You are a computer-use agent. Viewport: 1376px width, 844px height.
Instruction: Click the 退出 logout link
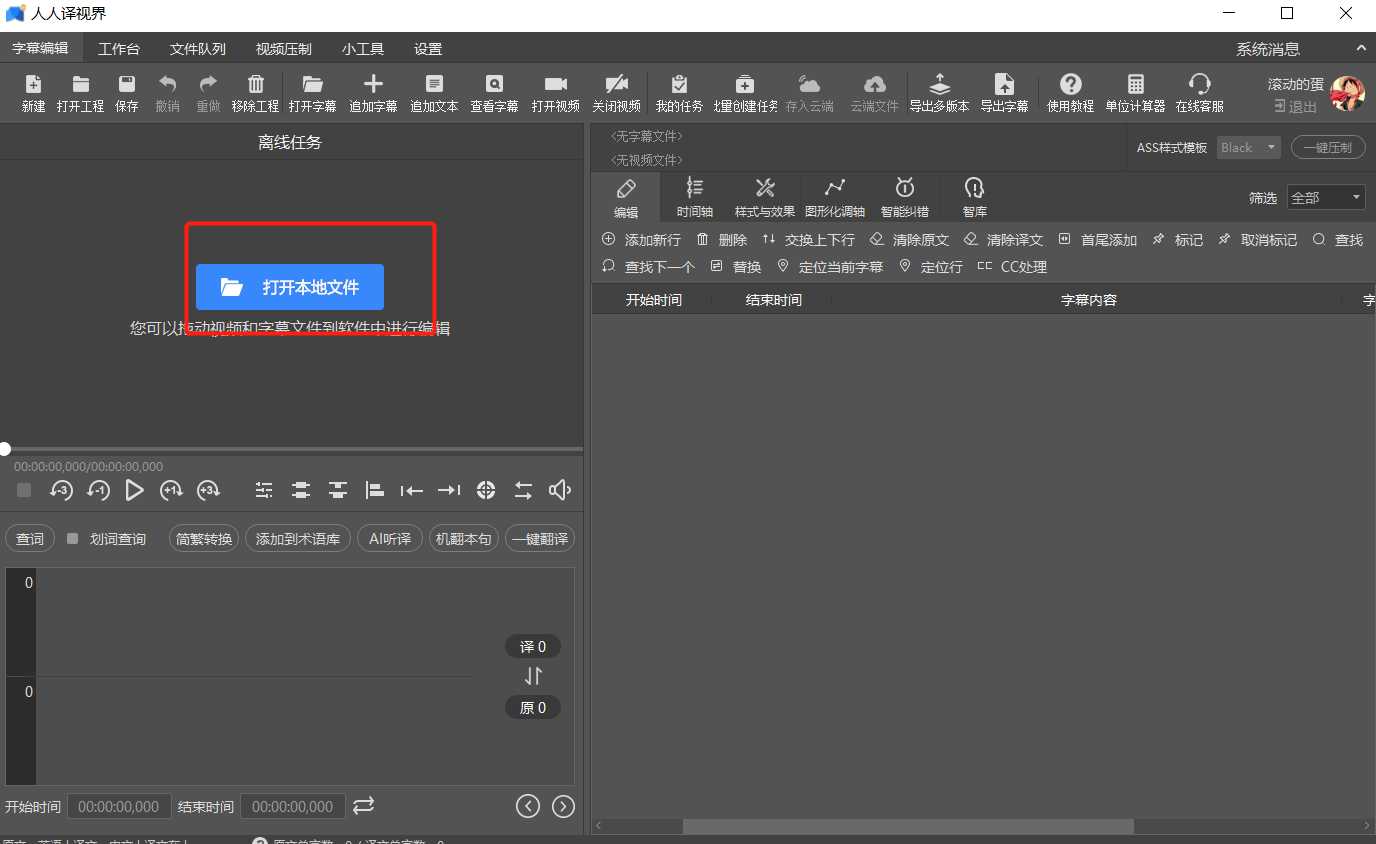tap(1296, 107)
